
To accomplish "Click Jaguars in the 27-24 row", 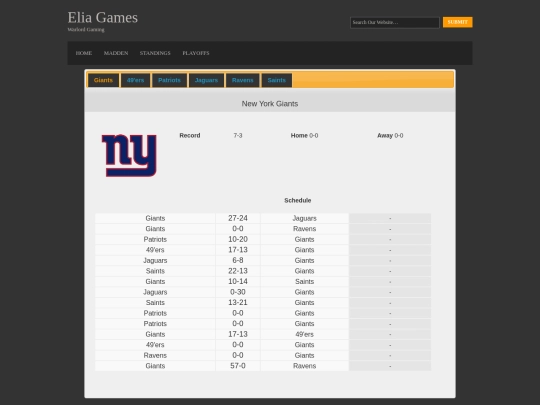I will tap(304, 218).
